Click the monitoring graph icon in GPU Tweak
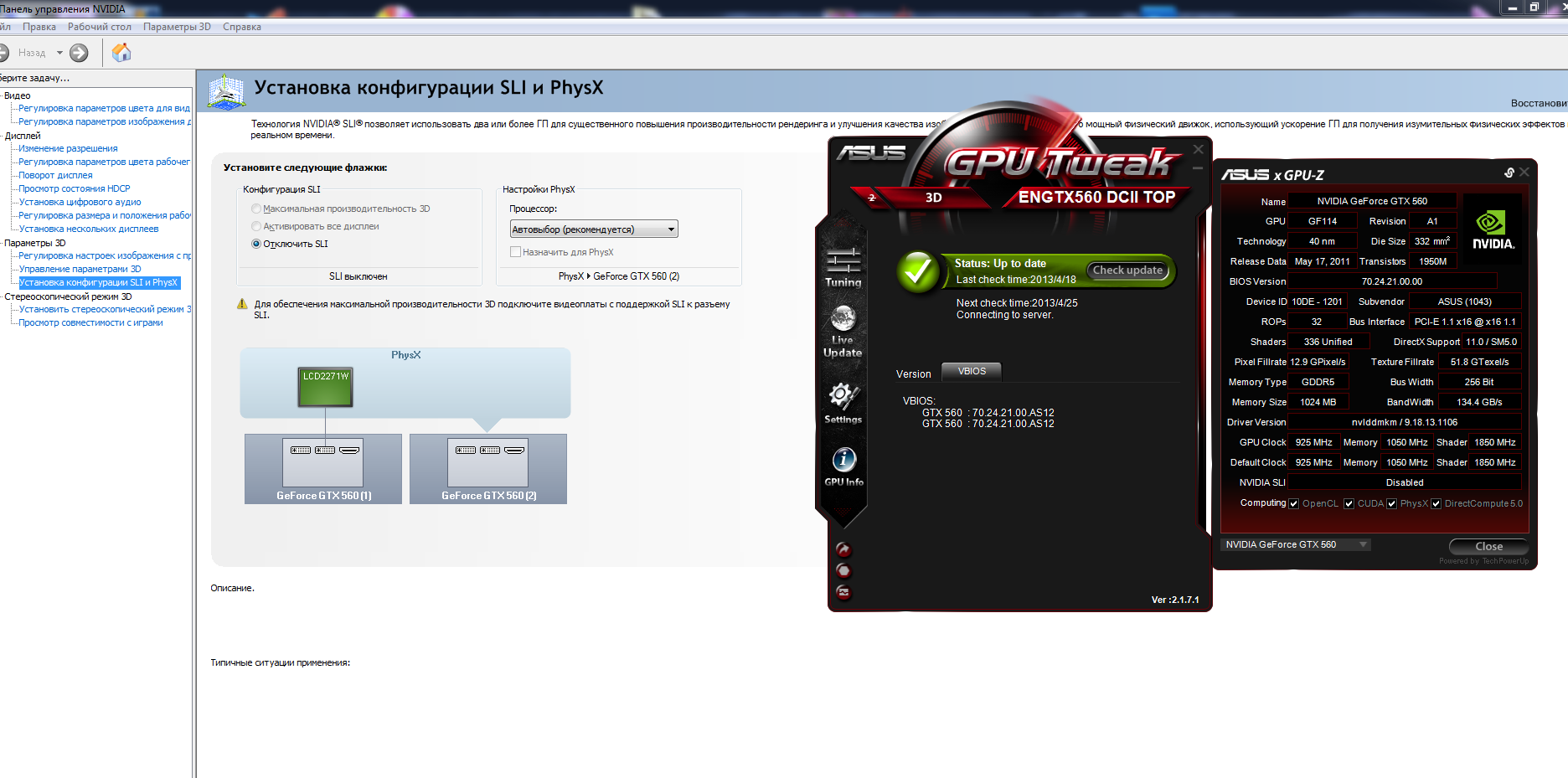The image size is (1568, 778). point(843,592)
